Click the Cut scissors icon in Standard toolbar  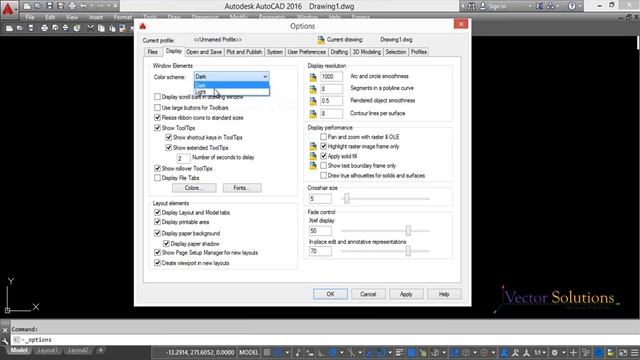(90, 28)
